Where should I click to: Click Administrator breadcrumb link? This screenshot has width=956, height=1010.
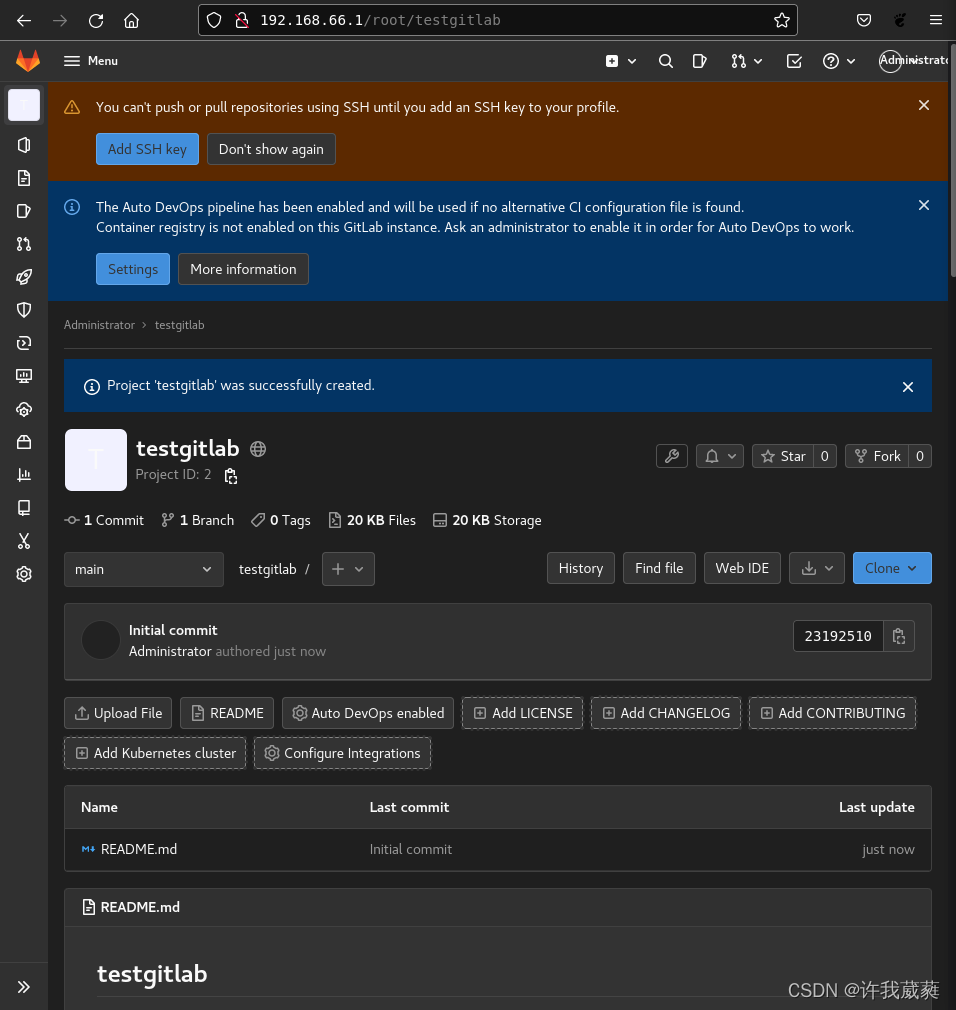click(99, 325)
